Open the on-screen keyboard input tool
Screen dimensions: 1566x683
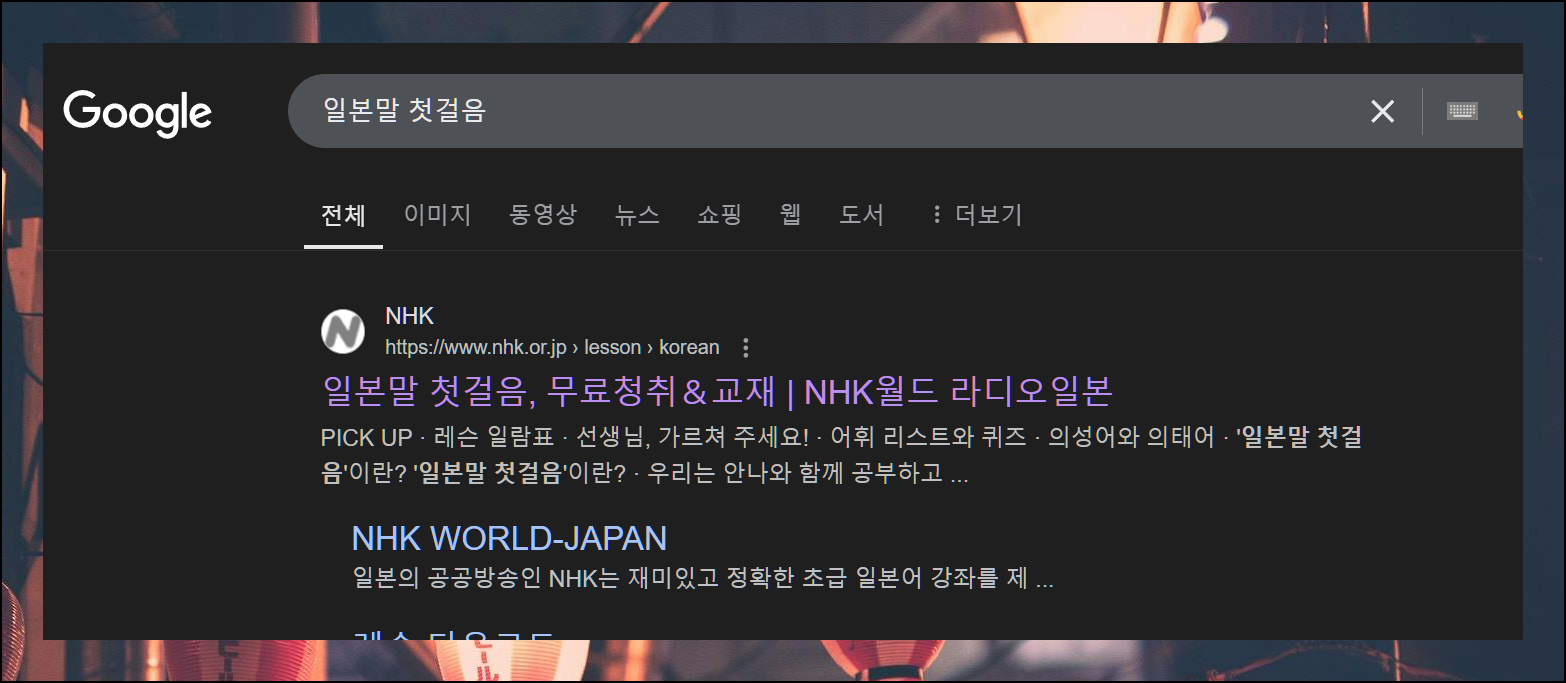coord(1462,111)
